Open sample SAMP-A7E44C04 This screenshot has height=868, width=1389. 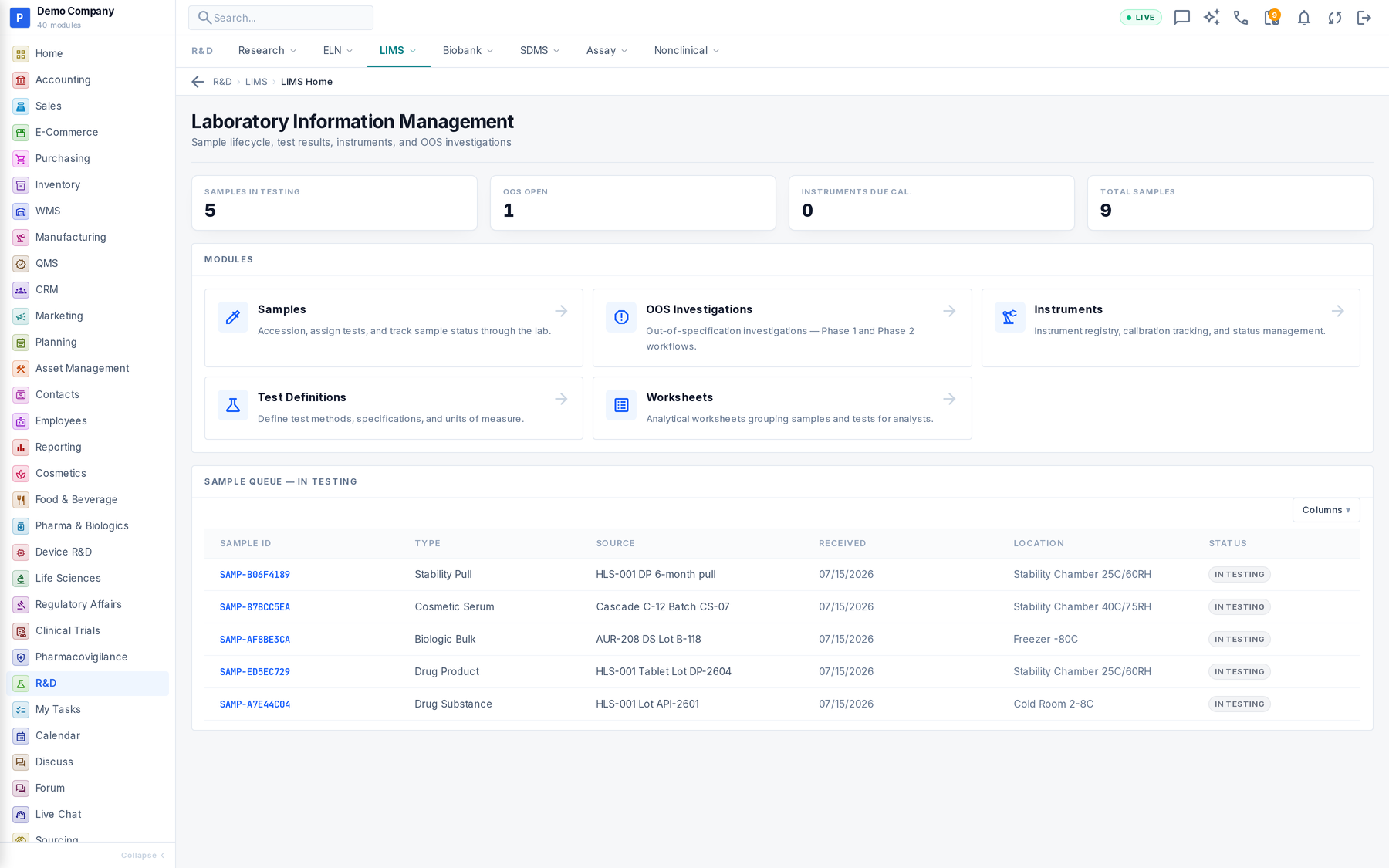[255, 704]
